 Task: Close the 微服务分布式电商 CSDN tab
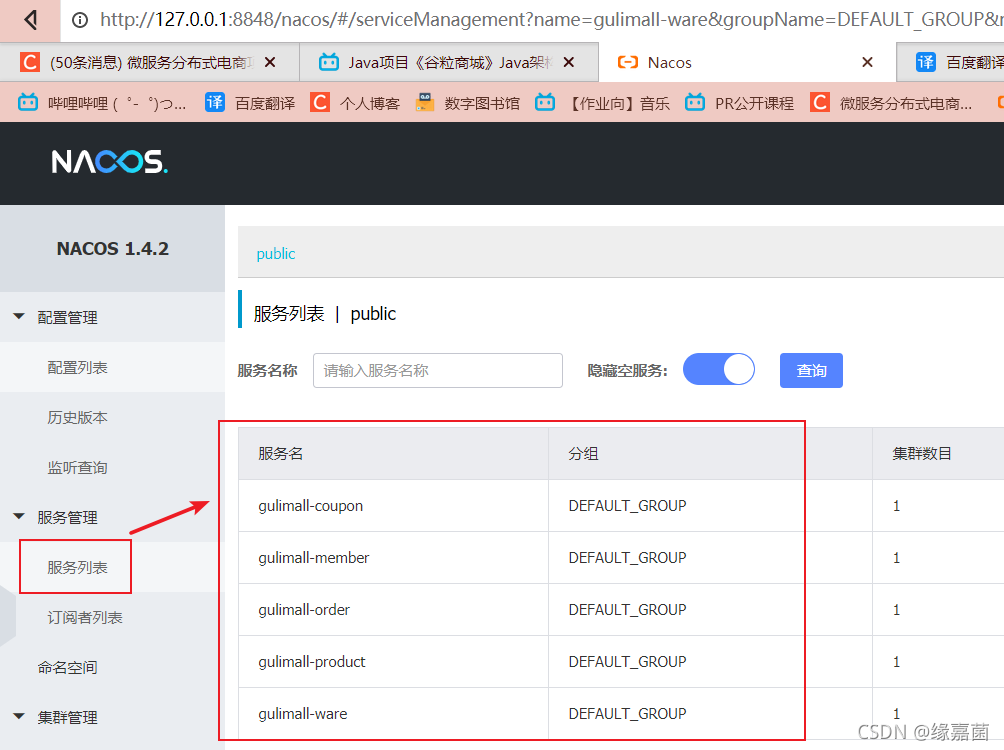(270, 62)
